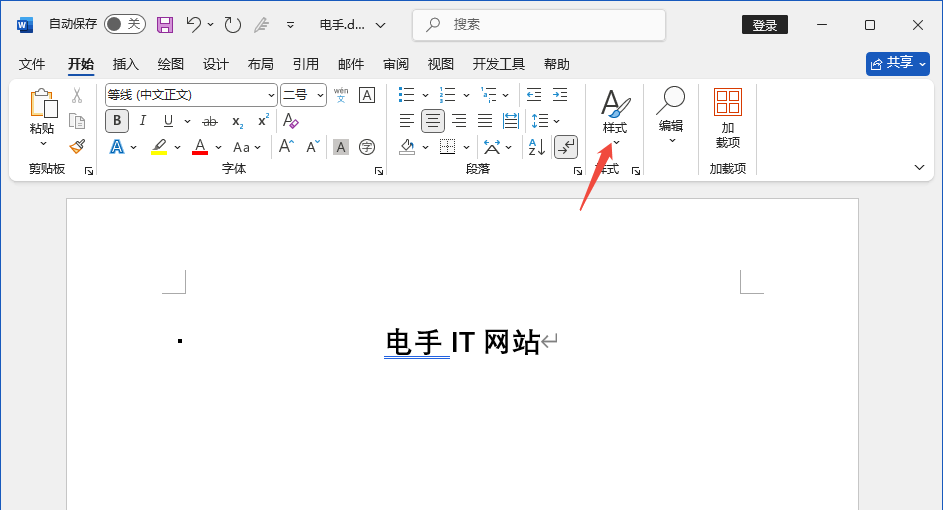Click the Save icon in title bar

click(x=165, y=24)
